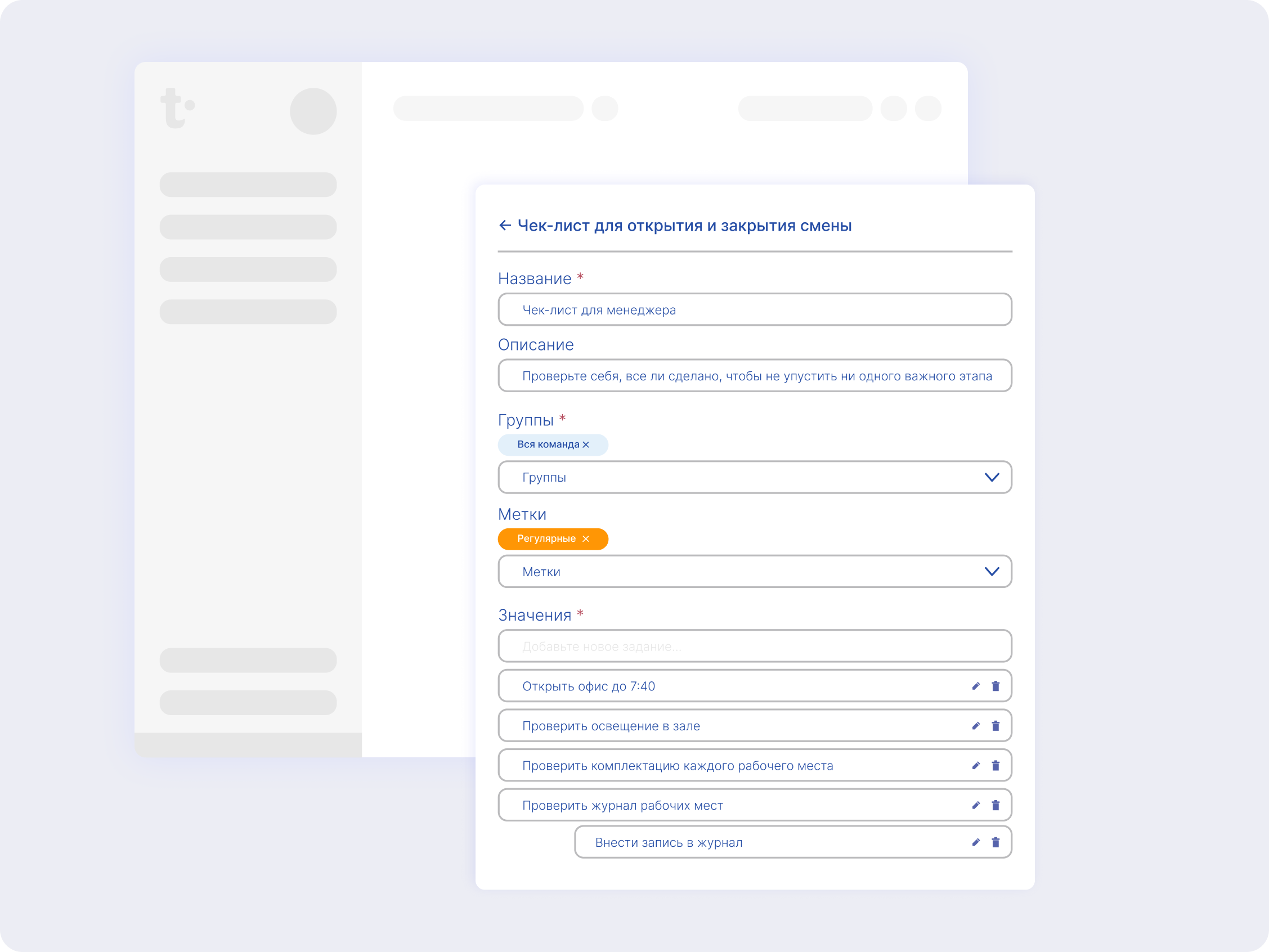Screen dimensions: 1269x952
Task: Edit the 'Внести запись в журнал' subtask
Action: pos(976,842)
